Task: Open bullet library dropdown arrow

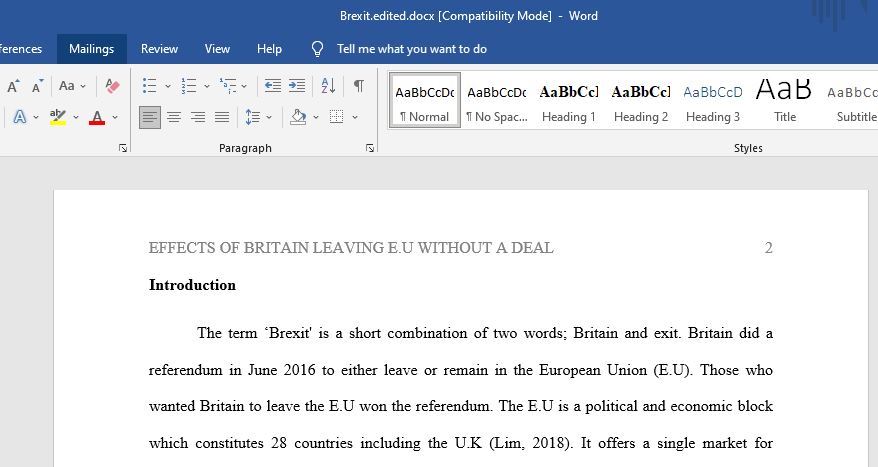Action: (167, 86)
